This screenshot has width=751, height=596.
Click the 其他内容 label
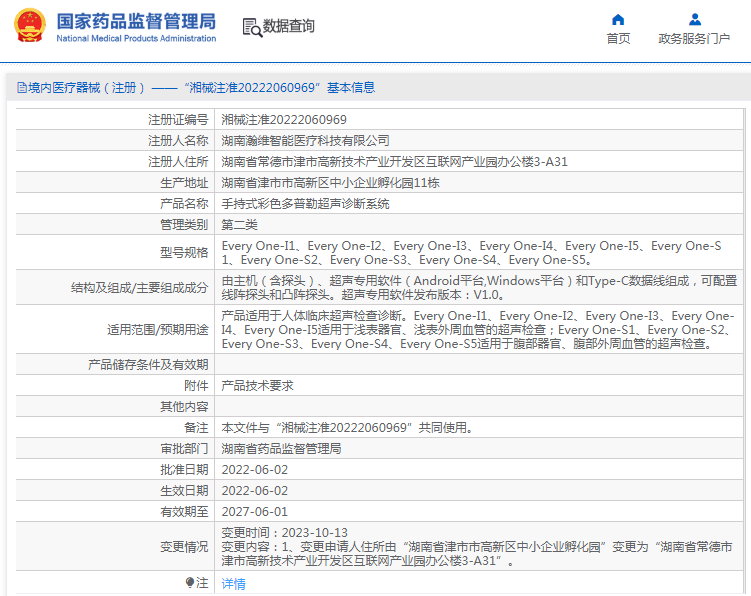click(184, 407)
